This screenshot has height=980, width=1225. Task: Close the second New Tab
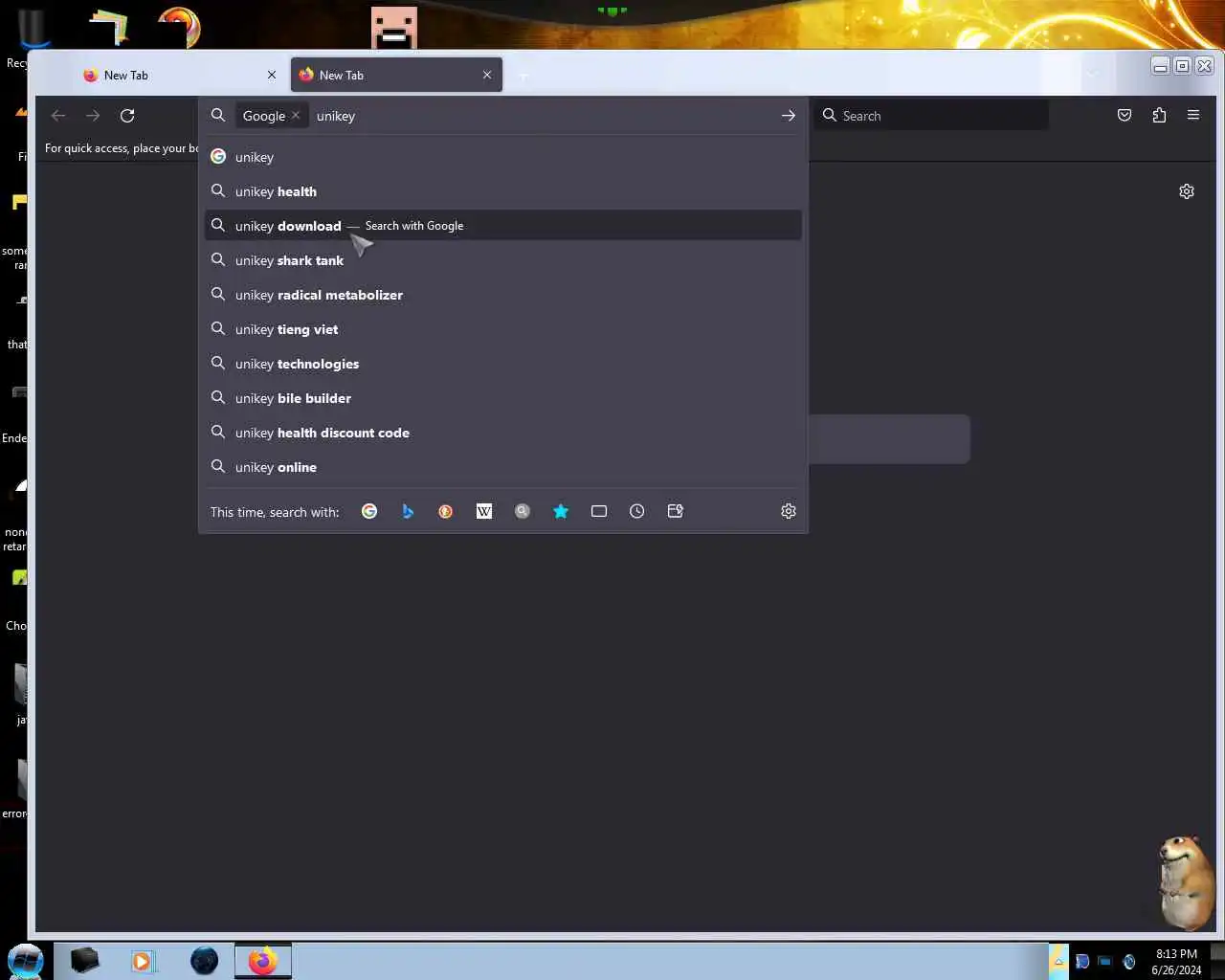pos(487,75)
